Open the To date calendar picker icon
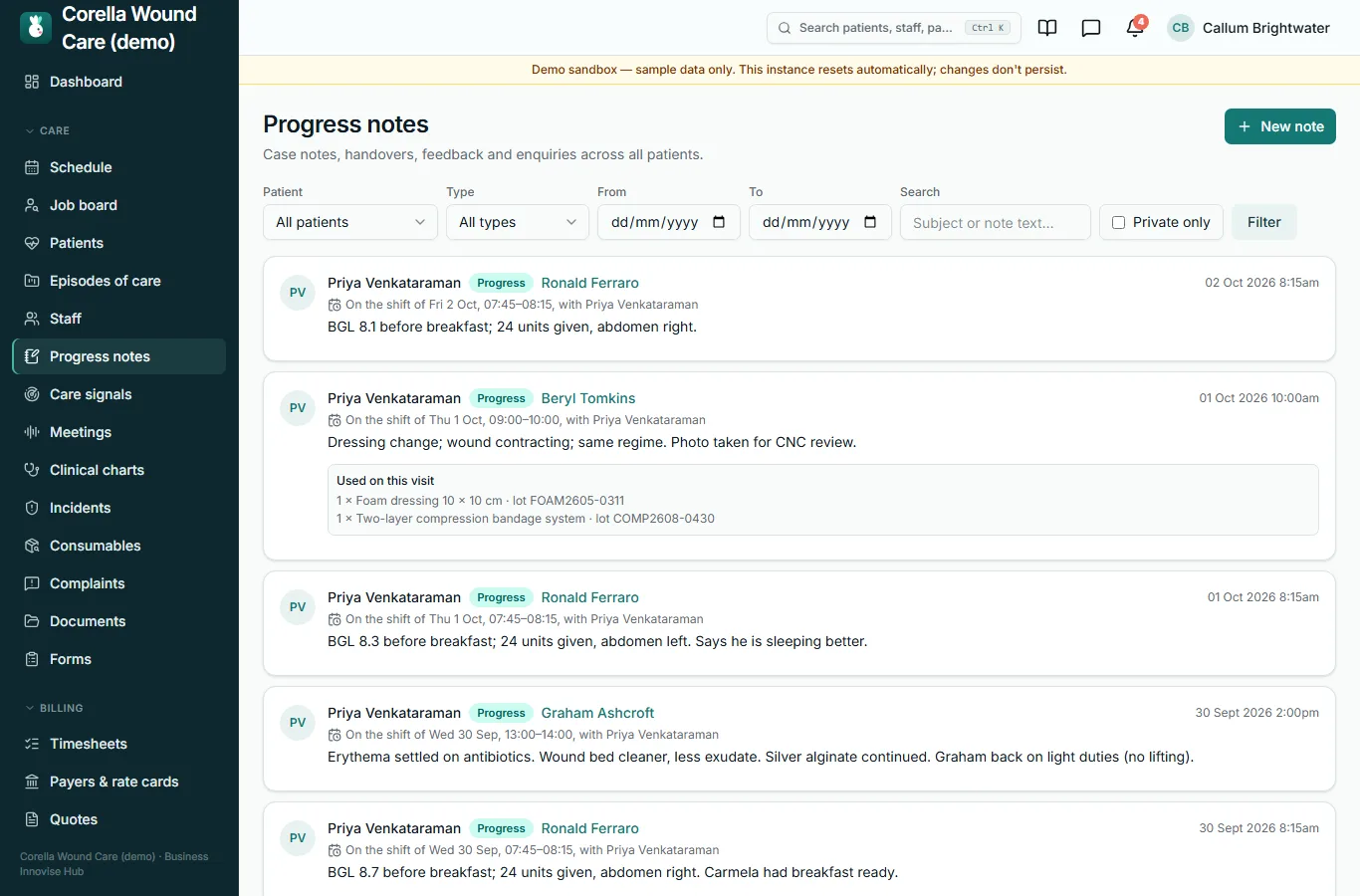Screen dimensions: 1360x896 pyautogui.click(x=870, y=222)
